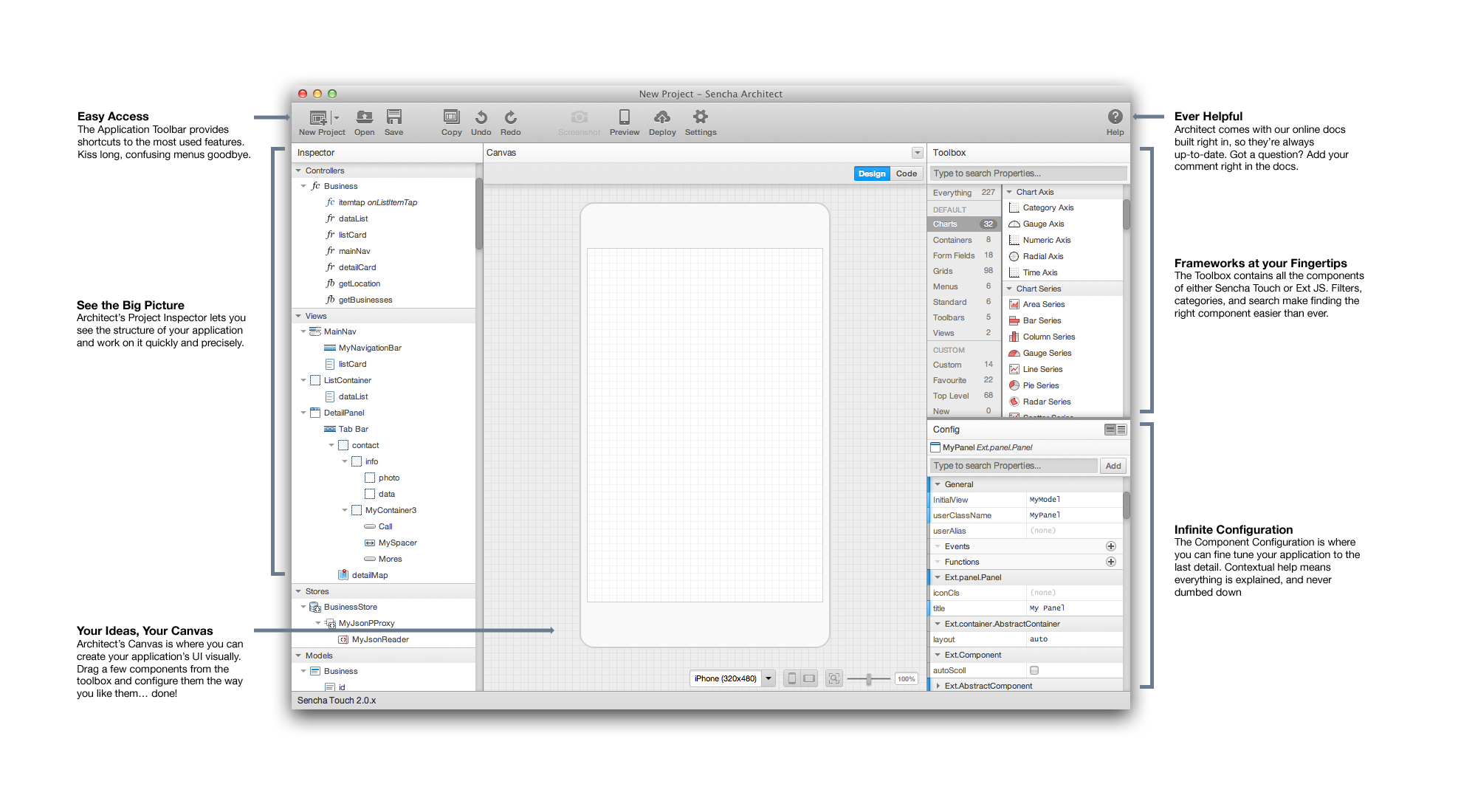
Task: Click the Add button in Config
Action: [1113, 466]
